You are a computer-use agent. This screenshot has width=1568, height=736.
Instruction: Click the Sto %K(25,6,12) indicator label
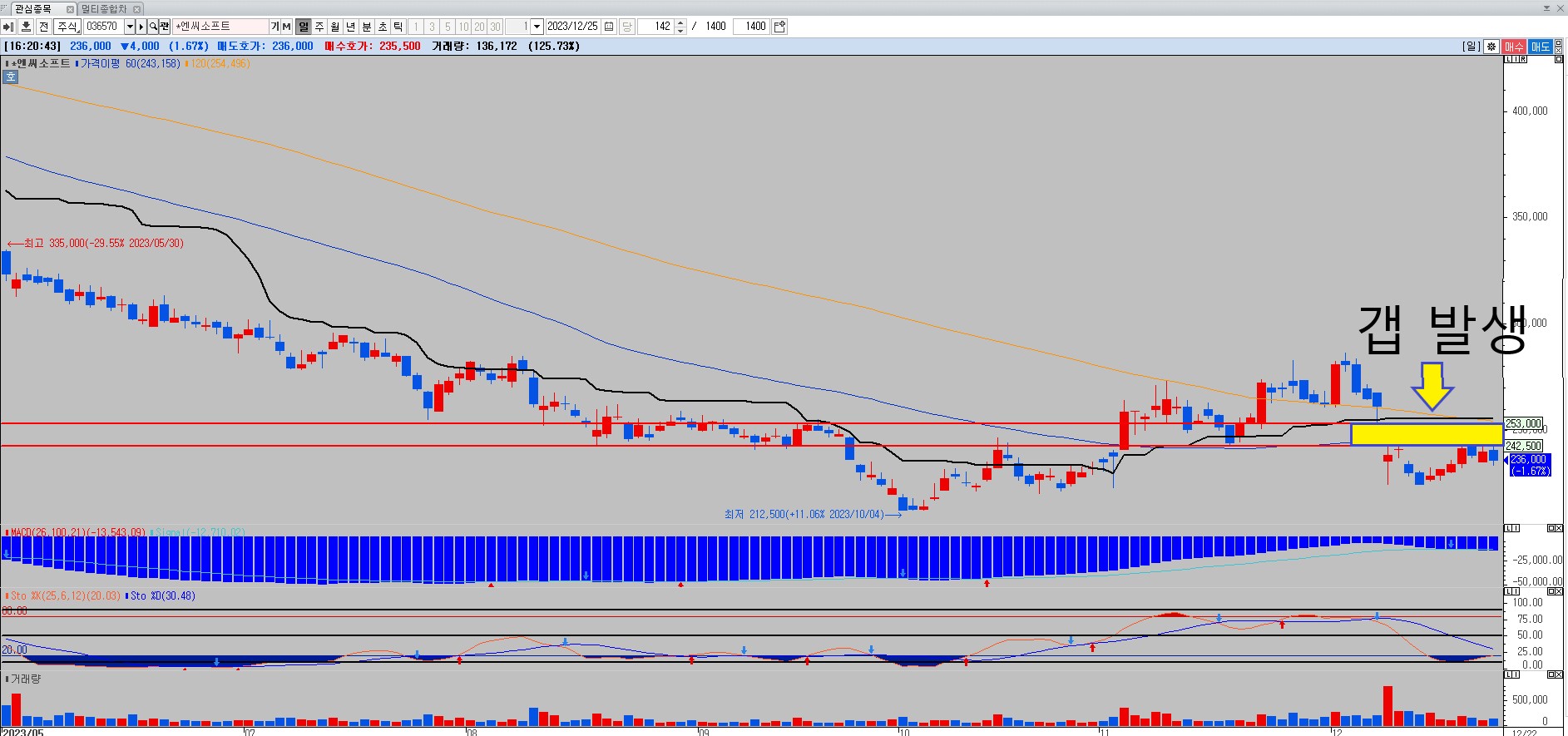click(x=65, y=595)
